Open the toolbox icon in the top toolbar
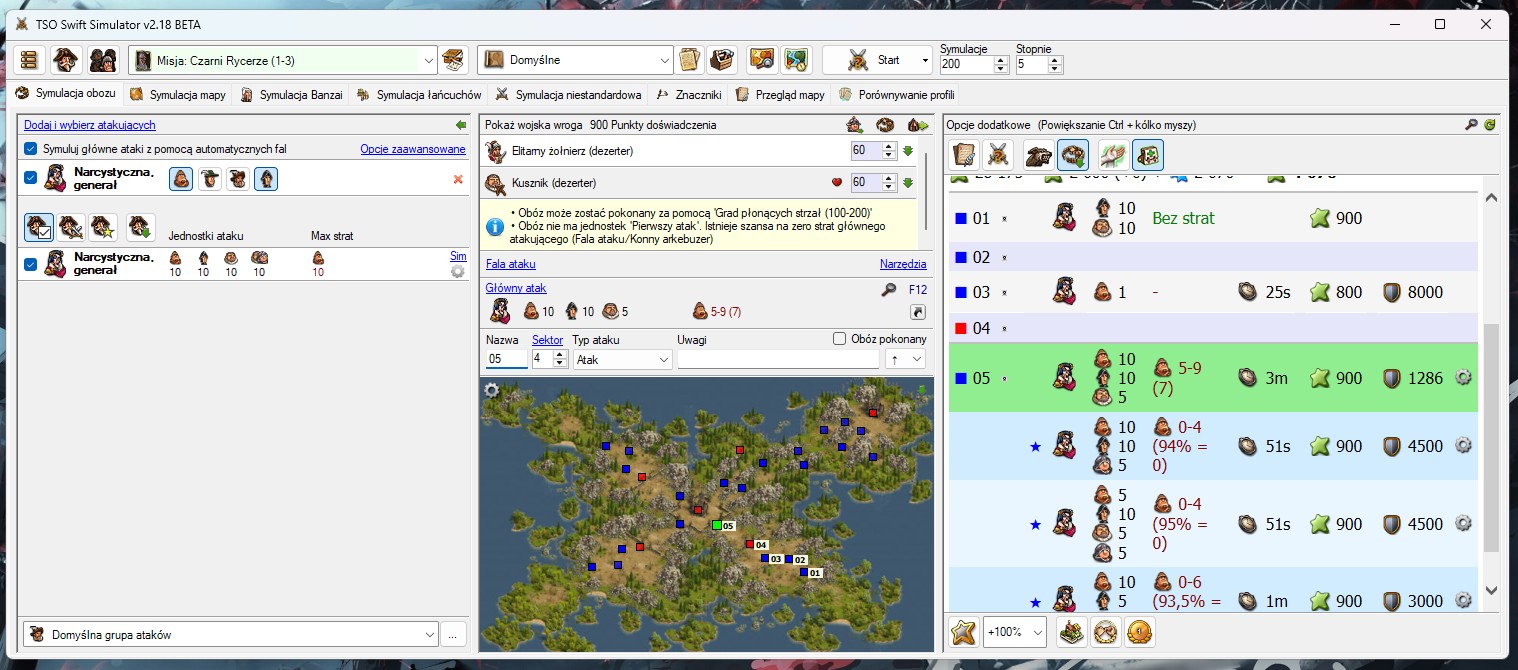This screenshot has height=670, width=1518. coord(722,60)
